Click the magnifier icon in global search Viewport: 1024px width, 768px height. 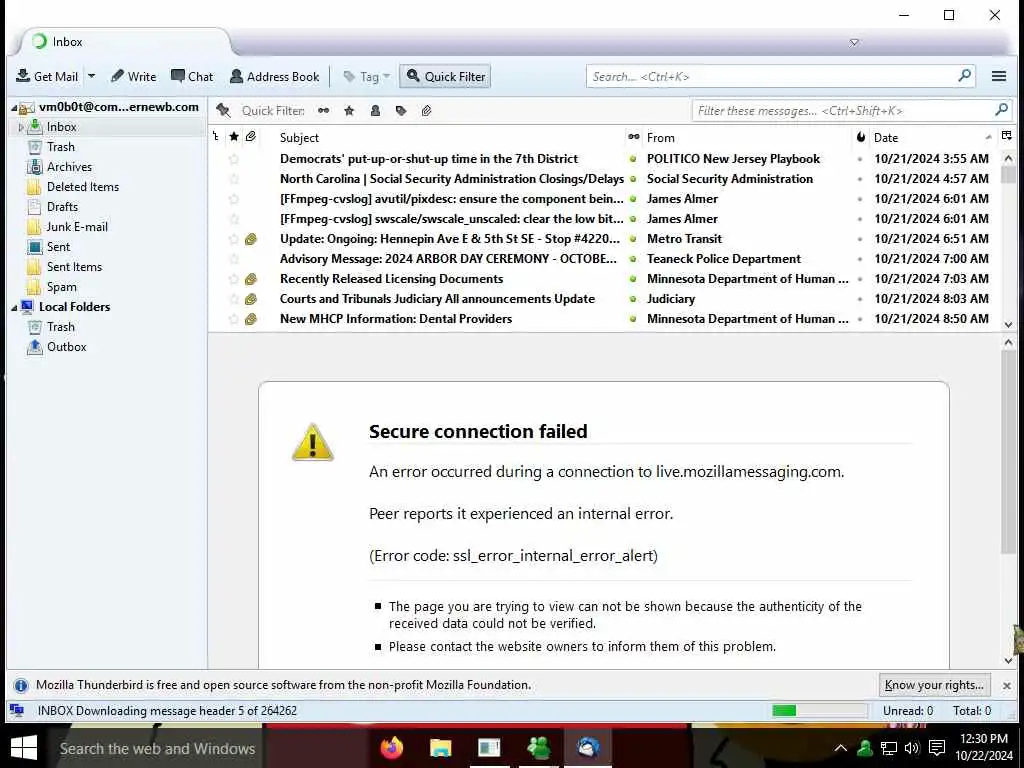click(x=964, y=76)
